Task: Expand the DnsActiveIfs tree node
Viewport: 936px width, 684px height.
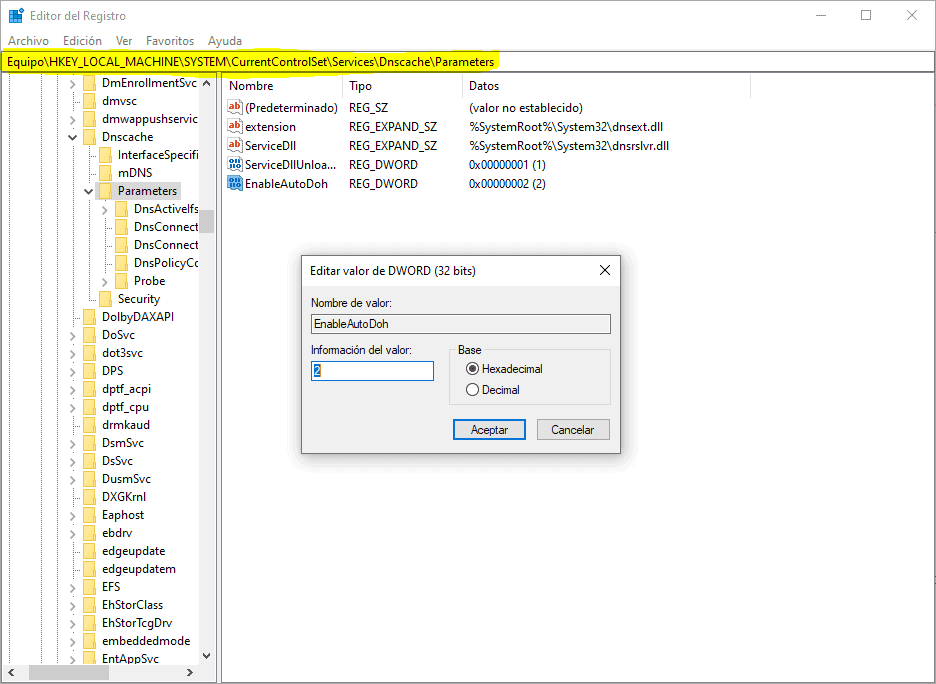Action: click(104, 209)
